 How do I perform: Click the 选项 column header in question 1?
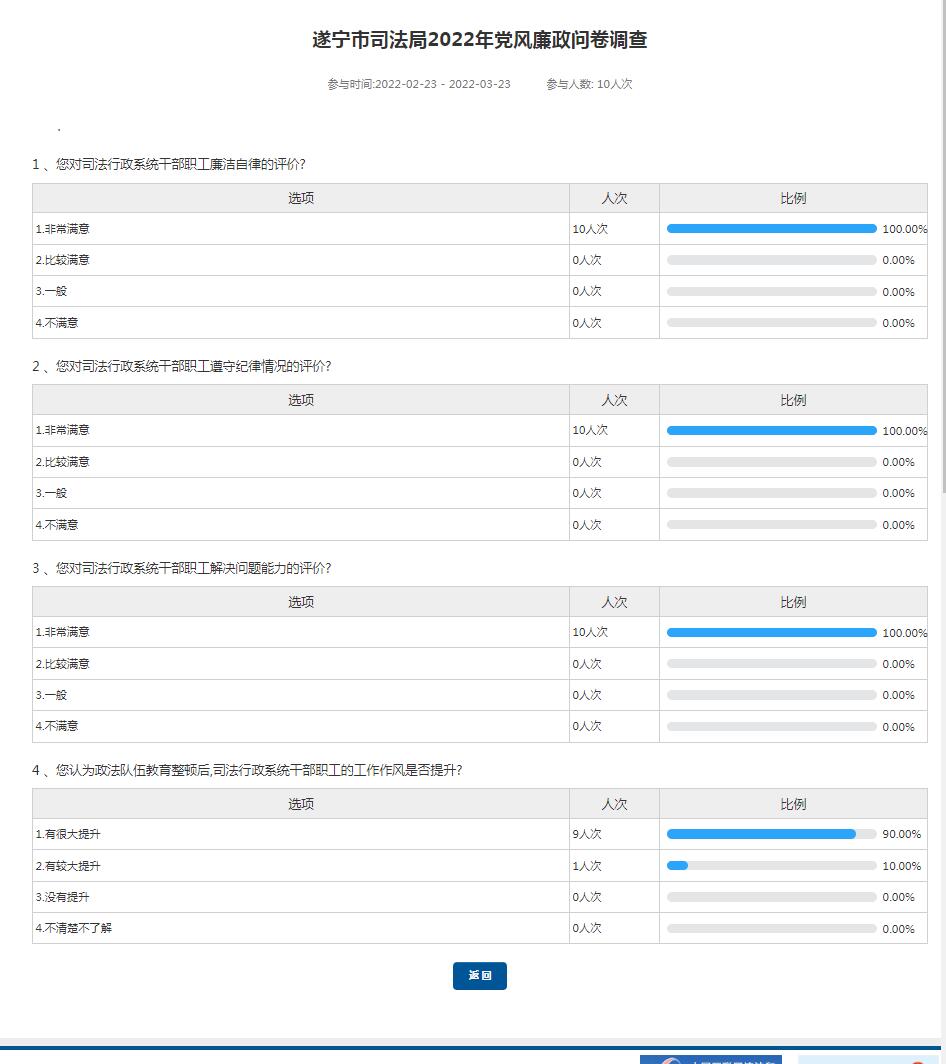[x=301, y=198]
